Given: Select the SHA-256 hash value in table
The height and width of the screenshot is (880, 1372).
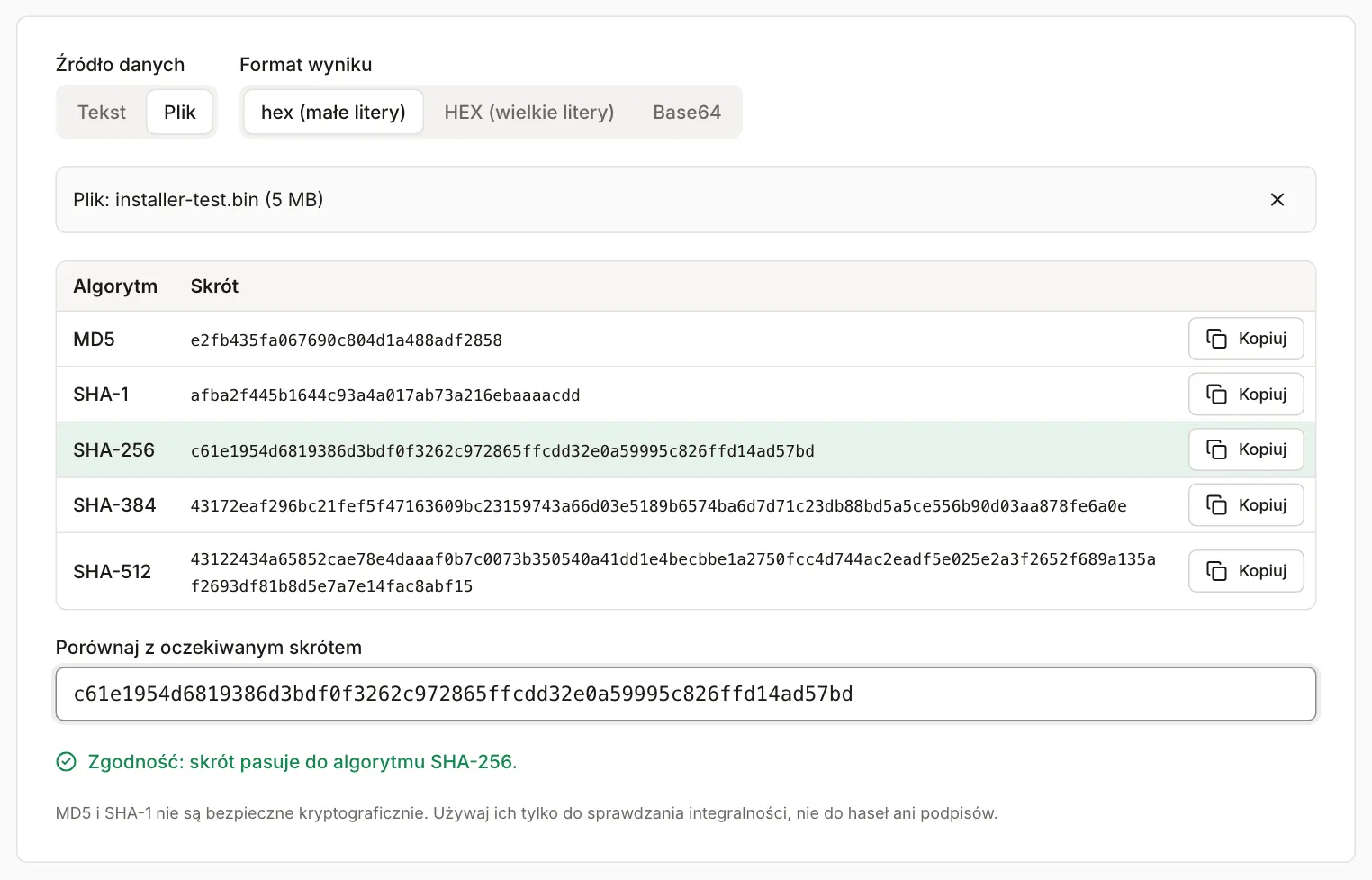Looking at the screenshot, I should click(x=502, y=451).
